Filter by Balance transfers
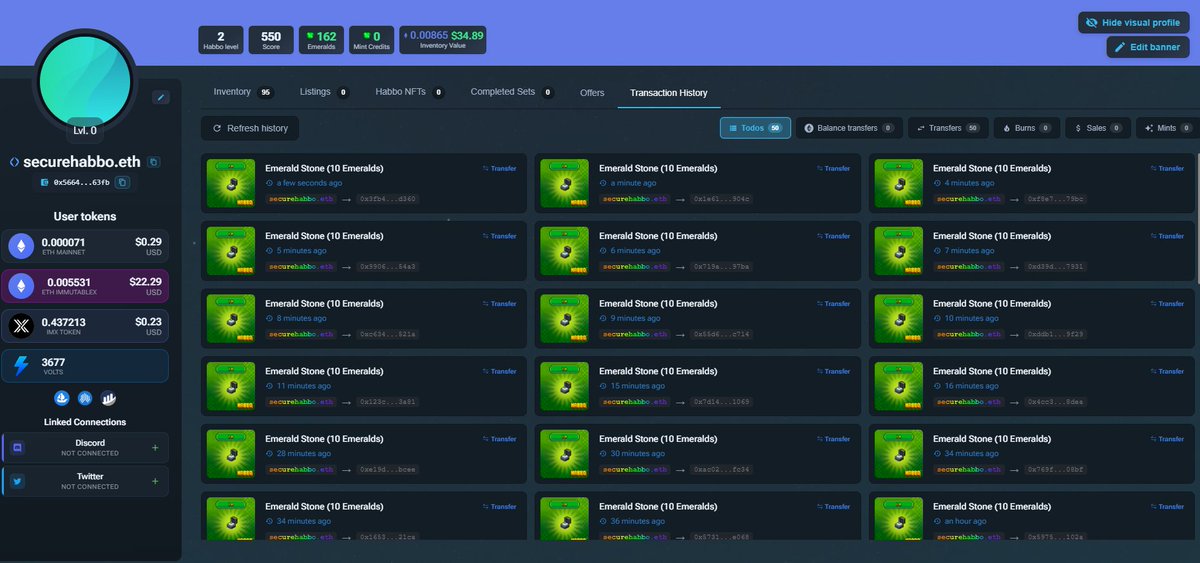Viewport: 1200px width, 563px height. pos(848,128)
